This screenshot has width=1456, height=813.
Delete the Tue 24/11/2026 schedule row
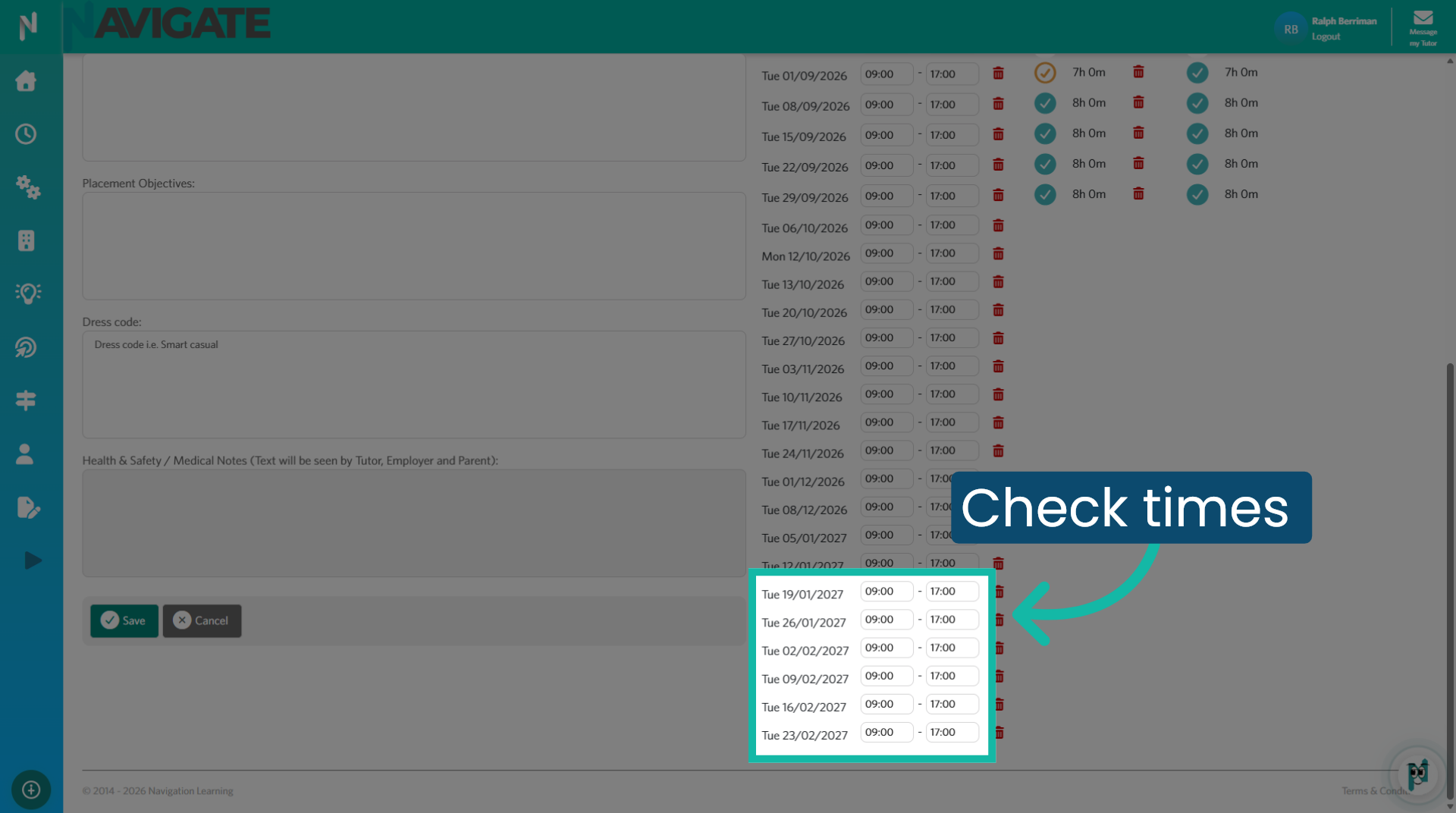(x=998, y=450)
